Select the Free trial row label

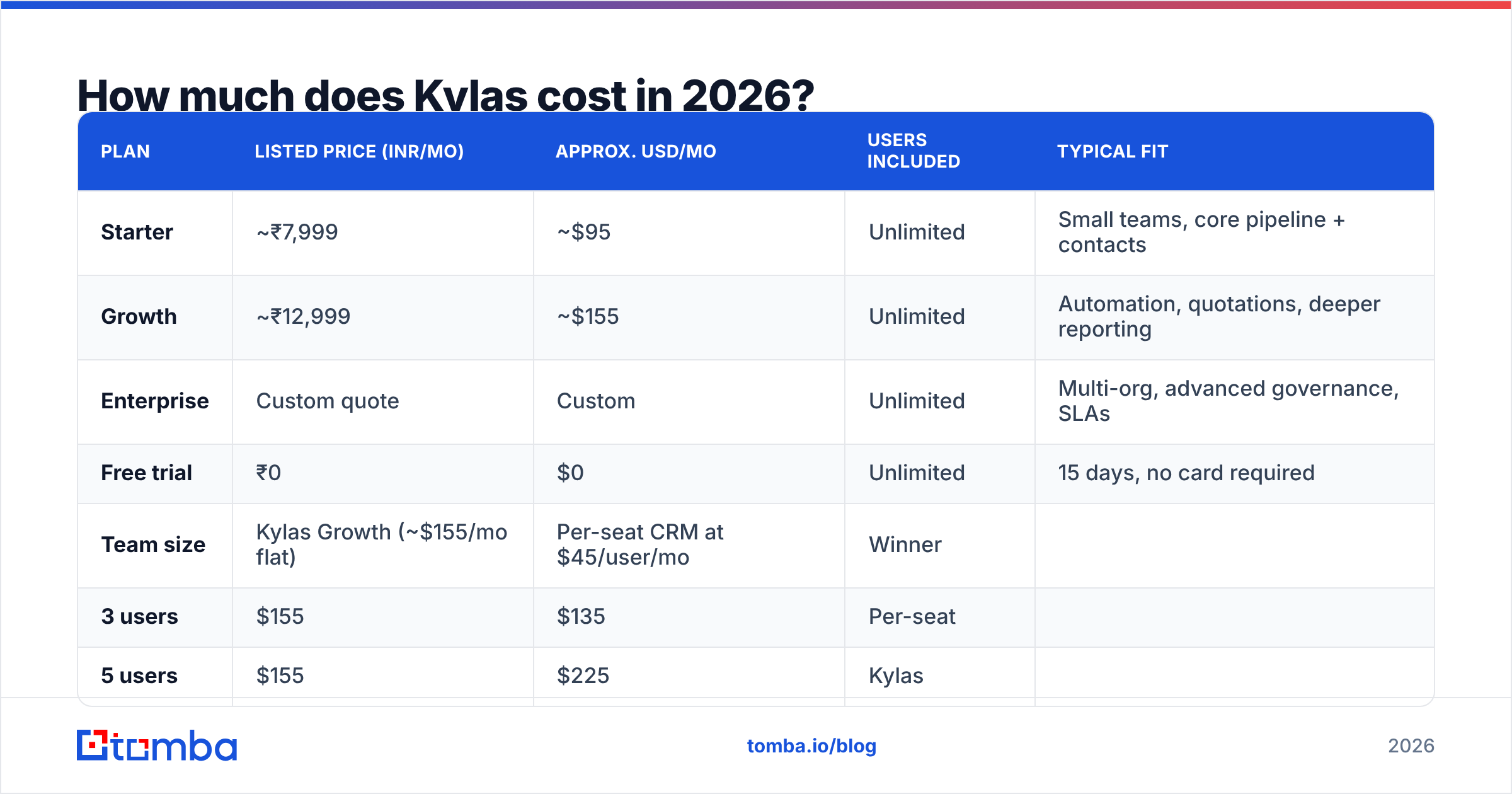point(146,473)
